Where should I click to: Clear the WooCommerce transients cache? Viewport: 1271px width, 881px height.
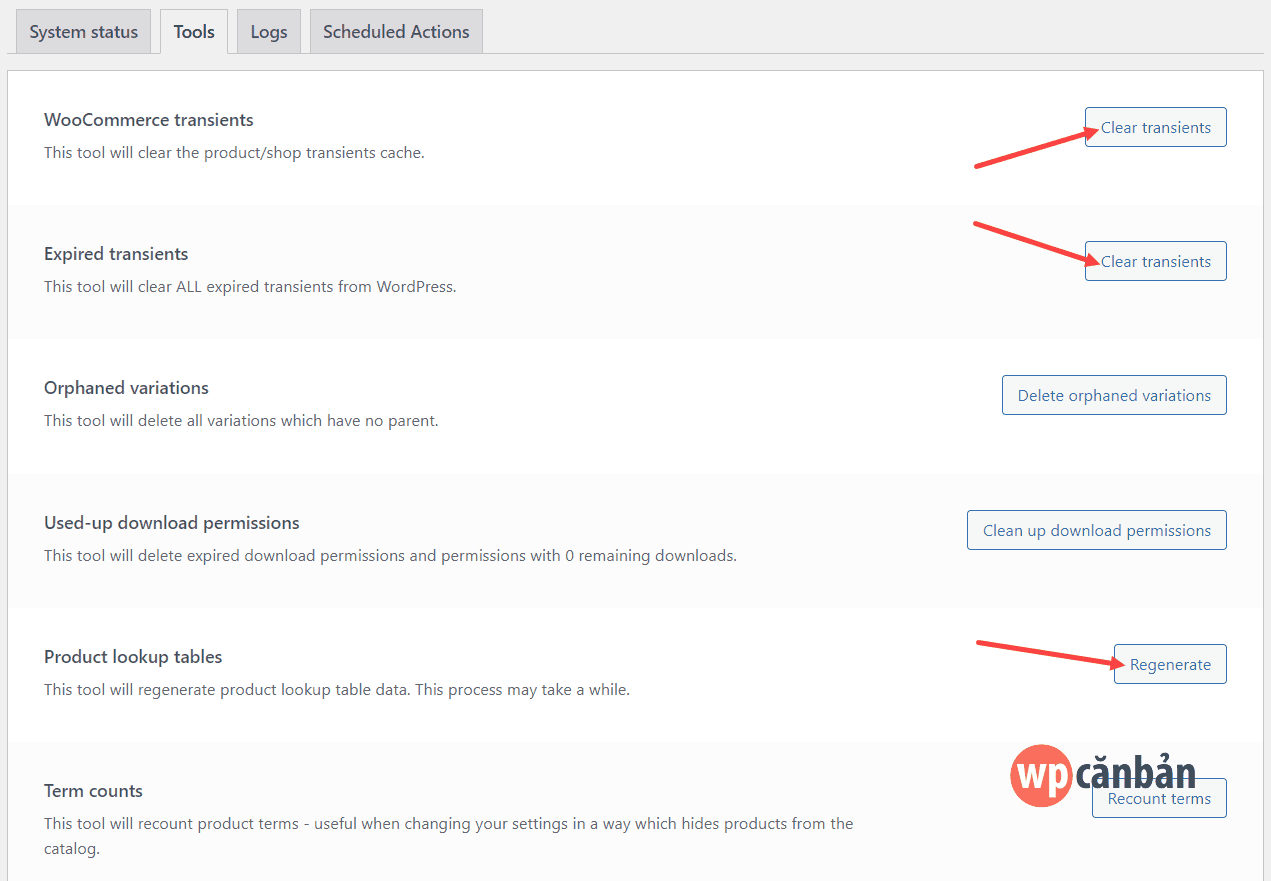[1155, 127]
